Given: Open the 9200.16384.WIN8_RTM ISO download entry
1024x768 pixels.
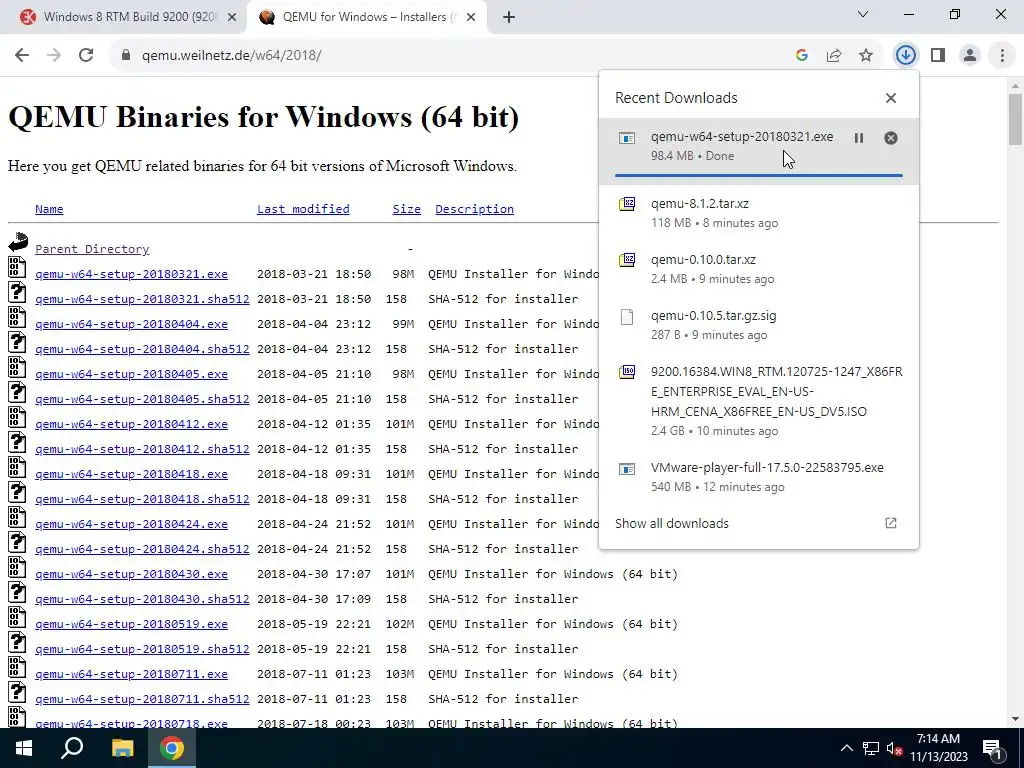Looking at the screenshot, I should click(759, 400).
